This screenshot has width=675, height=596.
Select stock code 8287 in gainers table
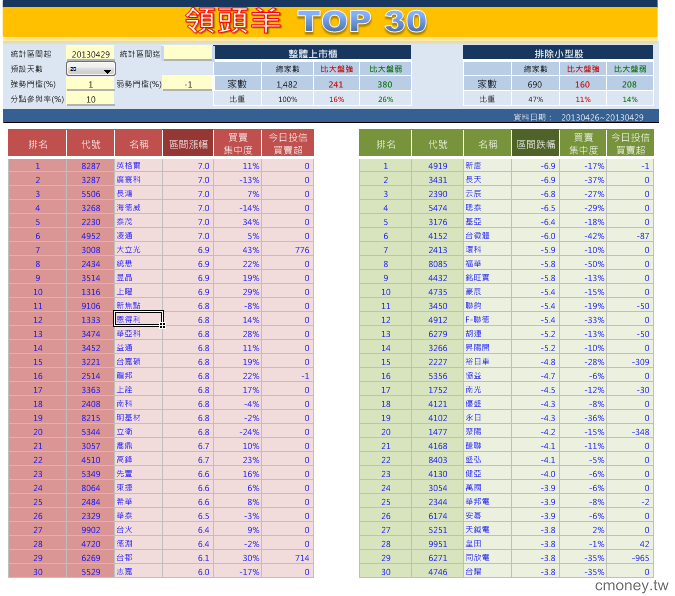[90, 166]
